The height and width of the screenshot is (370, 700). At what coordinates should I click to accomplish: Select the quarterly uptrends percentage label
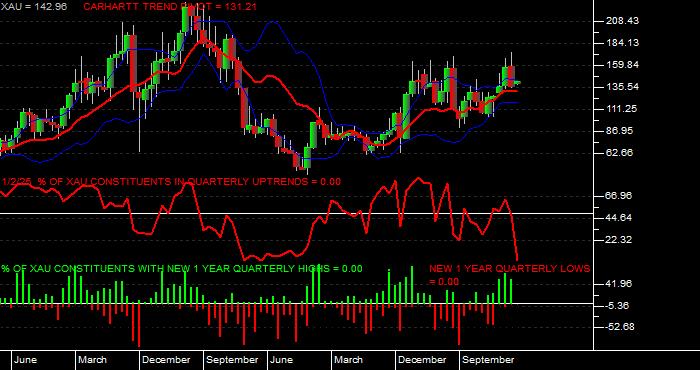(x=172, y=182)
